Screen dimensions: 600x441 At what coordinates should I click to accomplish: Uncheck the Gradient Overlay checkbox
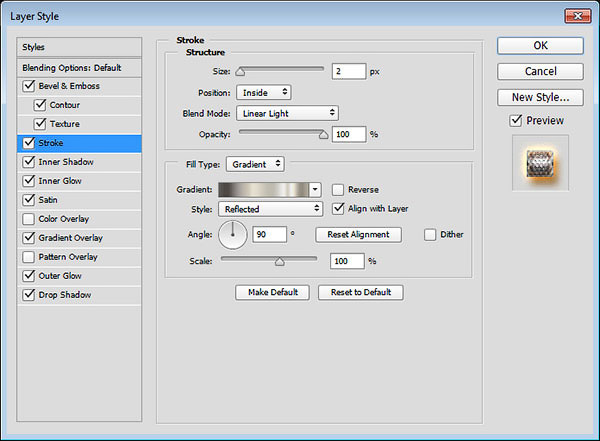point(29,238)
